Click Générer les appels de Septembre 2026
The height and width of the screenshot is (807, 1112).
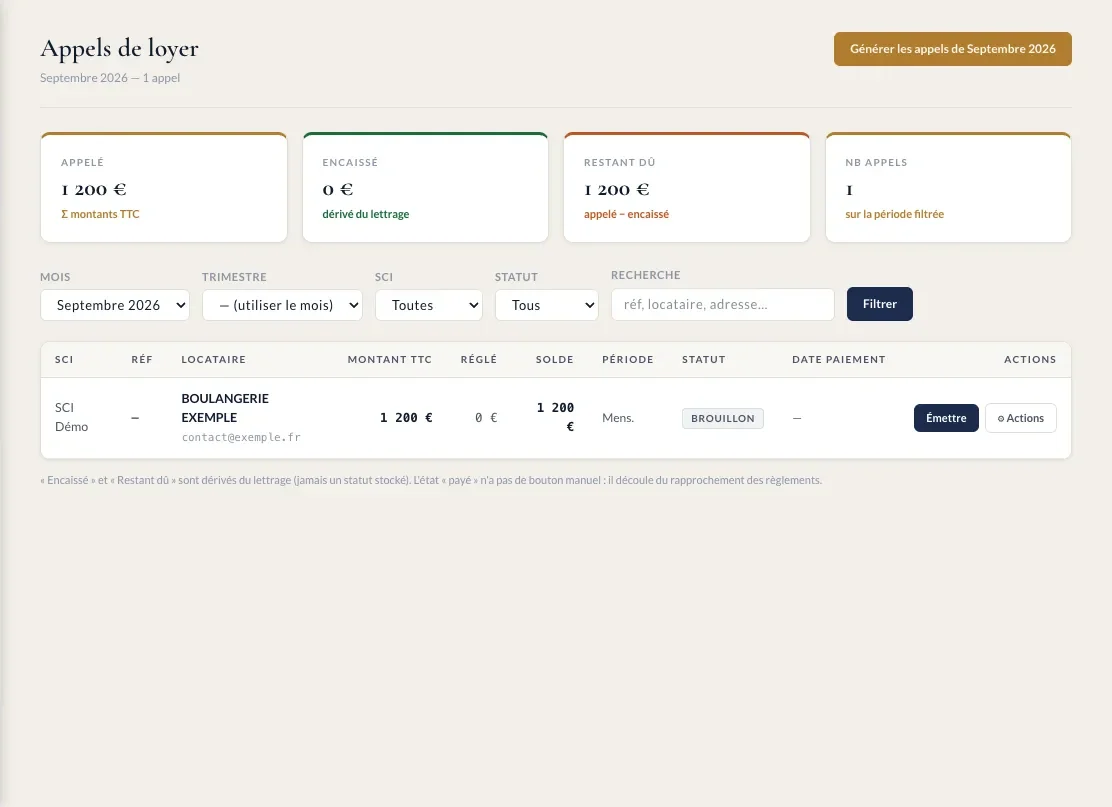pos(952,49)
